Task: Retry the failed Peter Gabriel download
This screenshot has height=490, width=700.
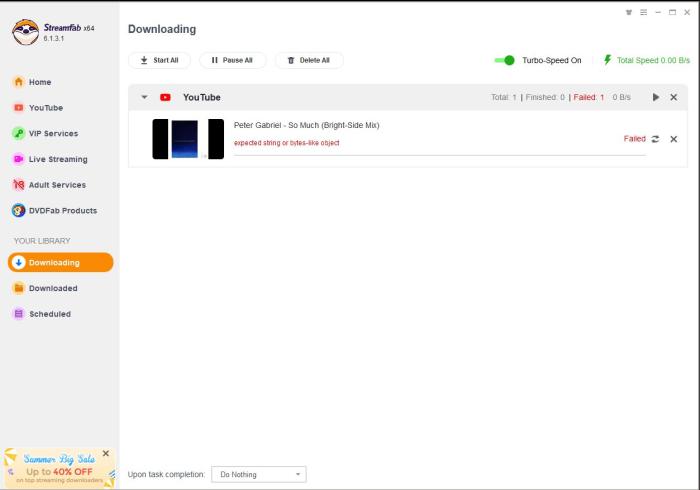Action: coord(655,139)
